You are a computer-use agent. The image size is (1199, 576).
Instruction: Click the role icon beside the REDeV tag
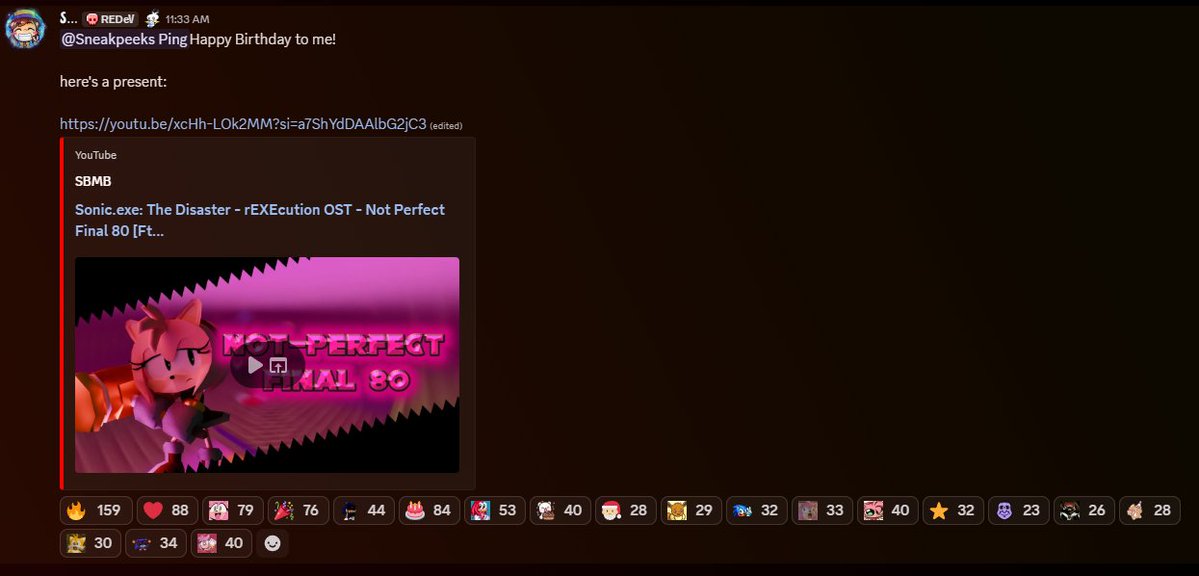(152, 19)
